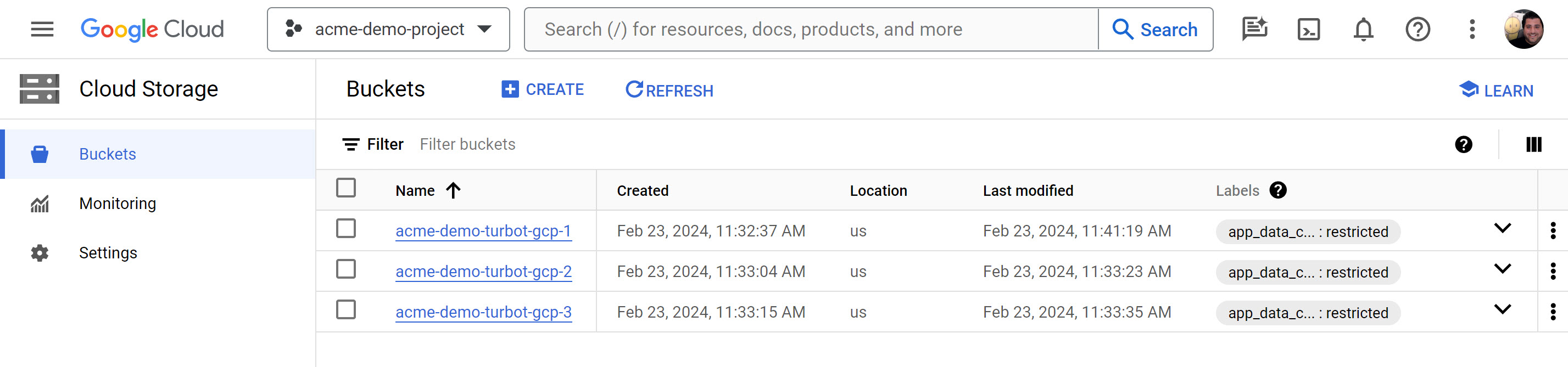Image resolution: width=1568 pixels, height=367 pixels.
Task: Open row actions menu for acme-demo-turbot-gcp-2
Action: 1553,272
